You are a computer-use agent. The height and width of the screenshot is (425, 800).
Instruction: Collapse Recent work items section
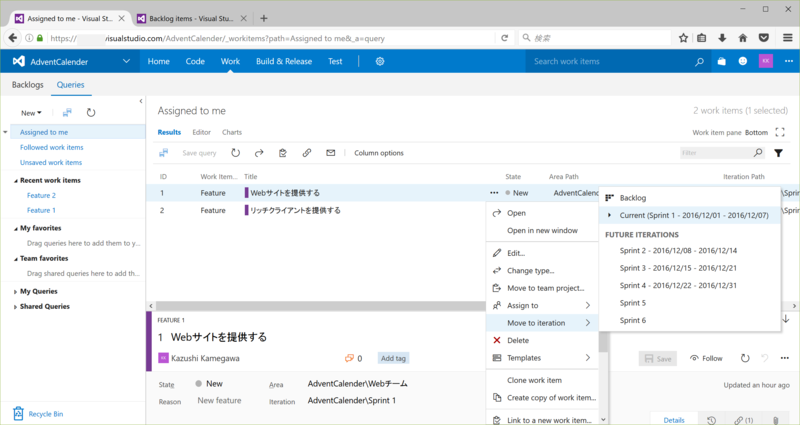[15, 181]
